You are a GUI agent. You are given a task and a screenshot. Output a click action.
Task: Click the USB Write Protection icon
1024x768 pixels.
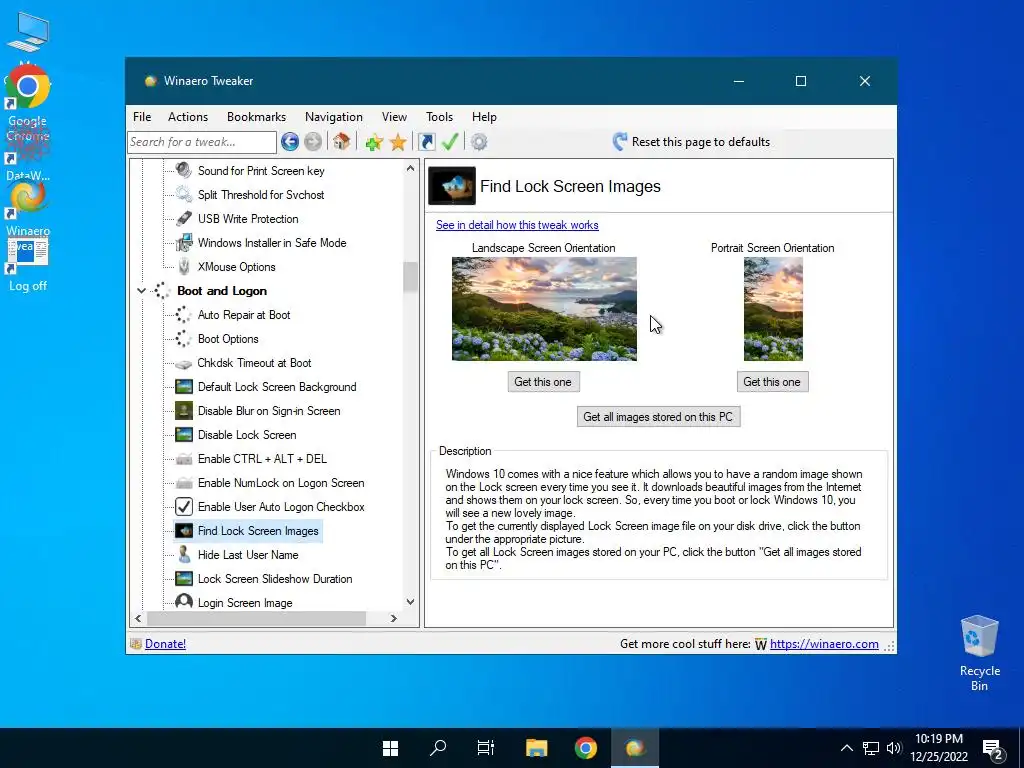point(184,219)
